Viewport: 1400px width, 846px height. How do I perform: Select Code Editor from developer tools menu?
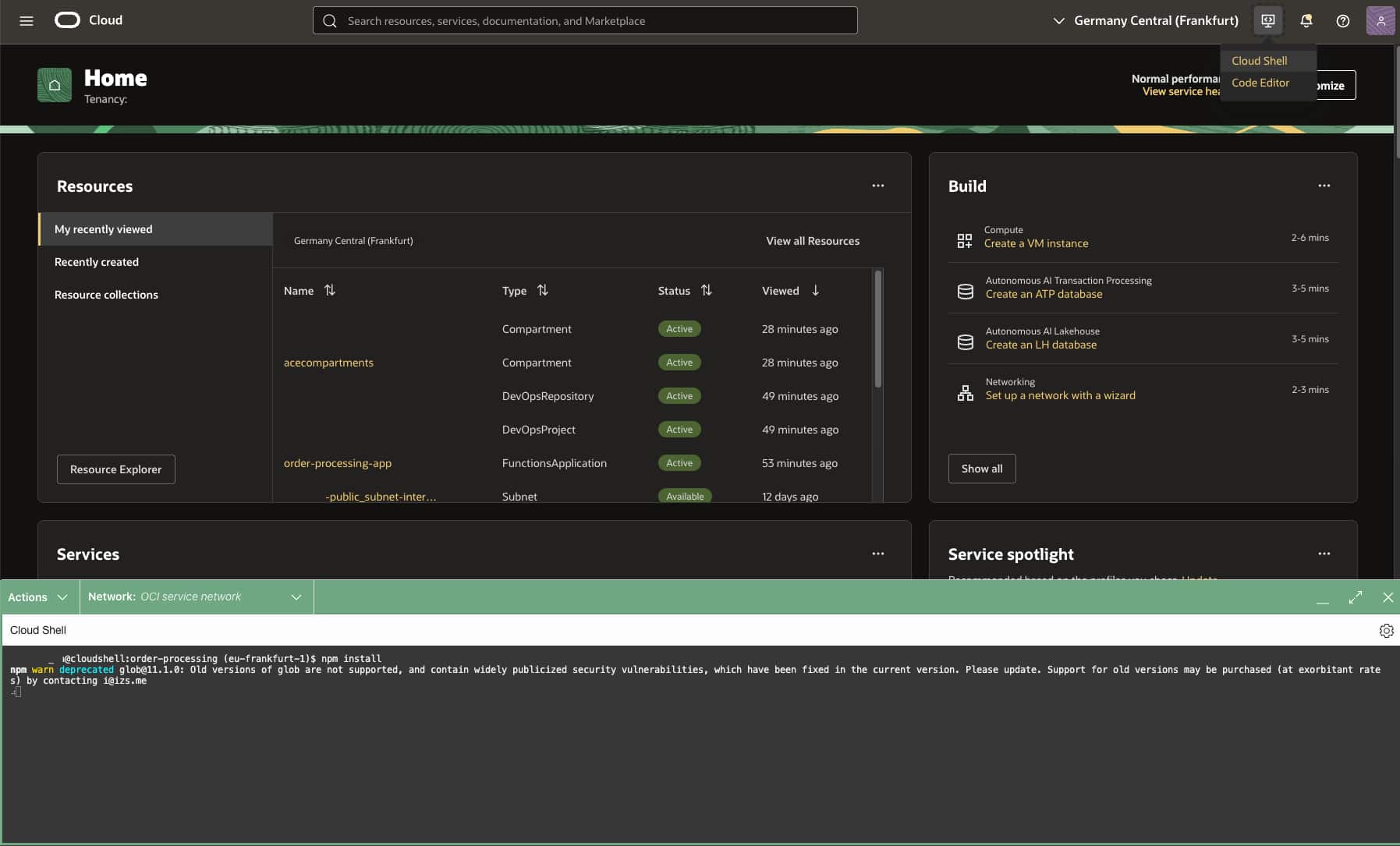pos(1260,83)
